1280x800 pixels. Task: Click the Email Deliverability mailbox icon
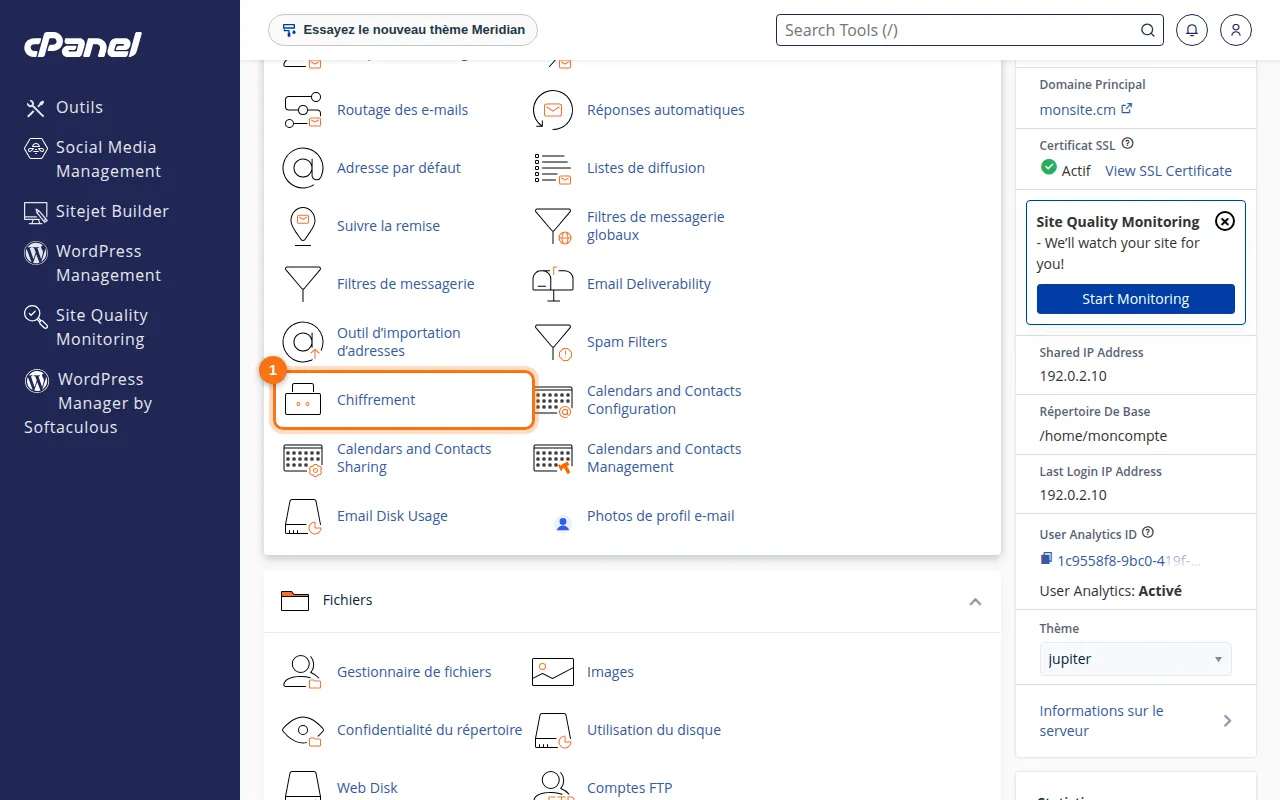click(553, 284)
